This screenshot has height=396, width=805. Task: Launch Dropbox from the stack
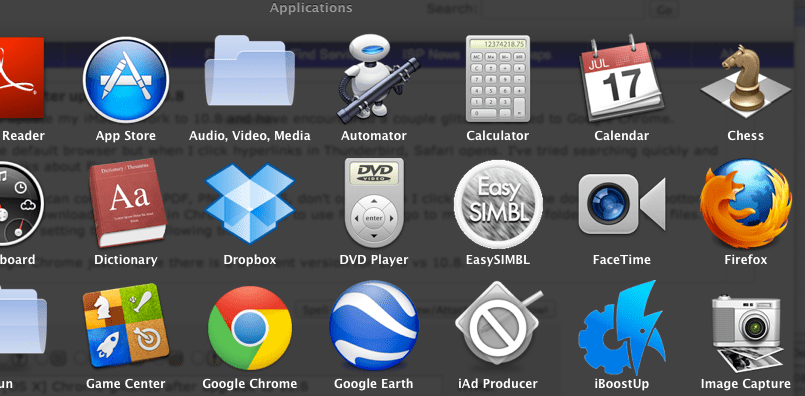coord(250,203)
